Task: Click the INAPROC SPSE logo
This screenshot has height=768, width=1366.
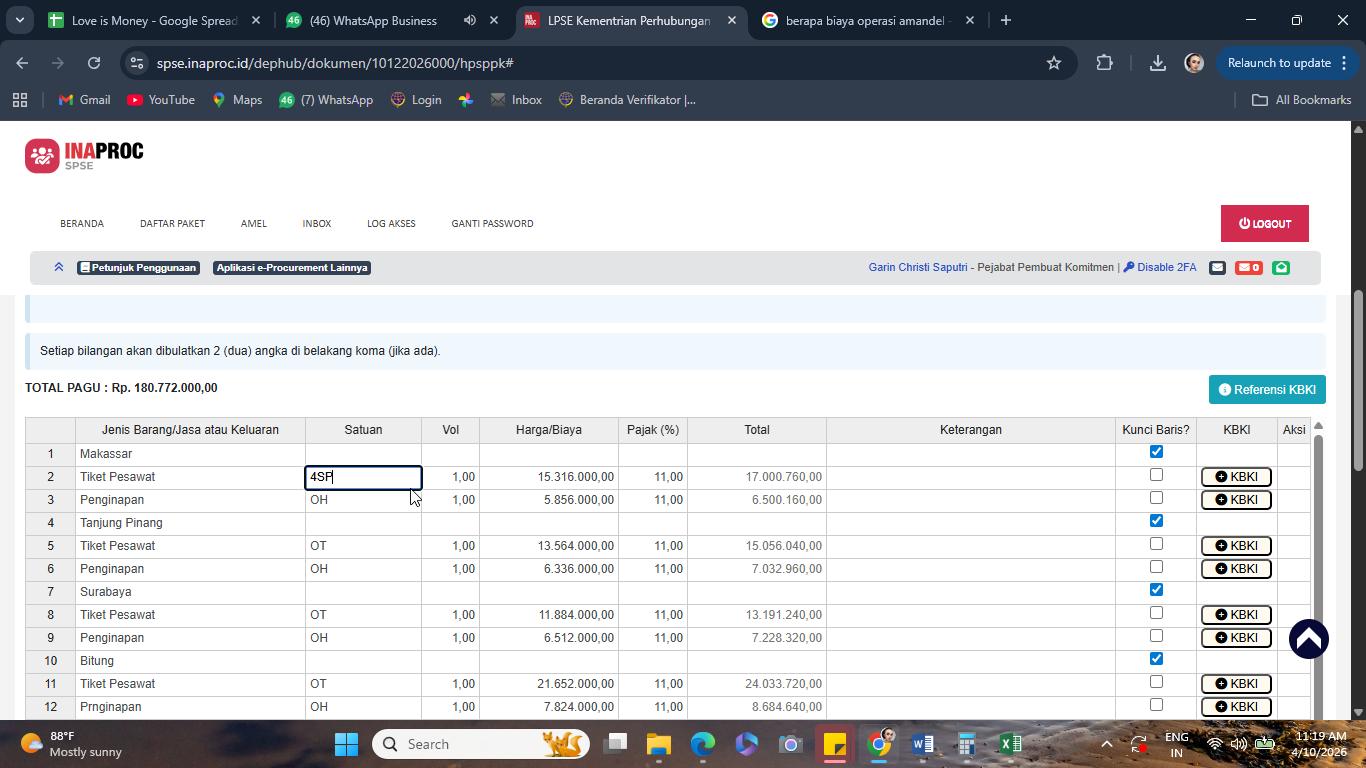Action: [x=84, y=155]
